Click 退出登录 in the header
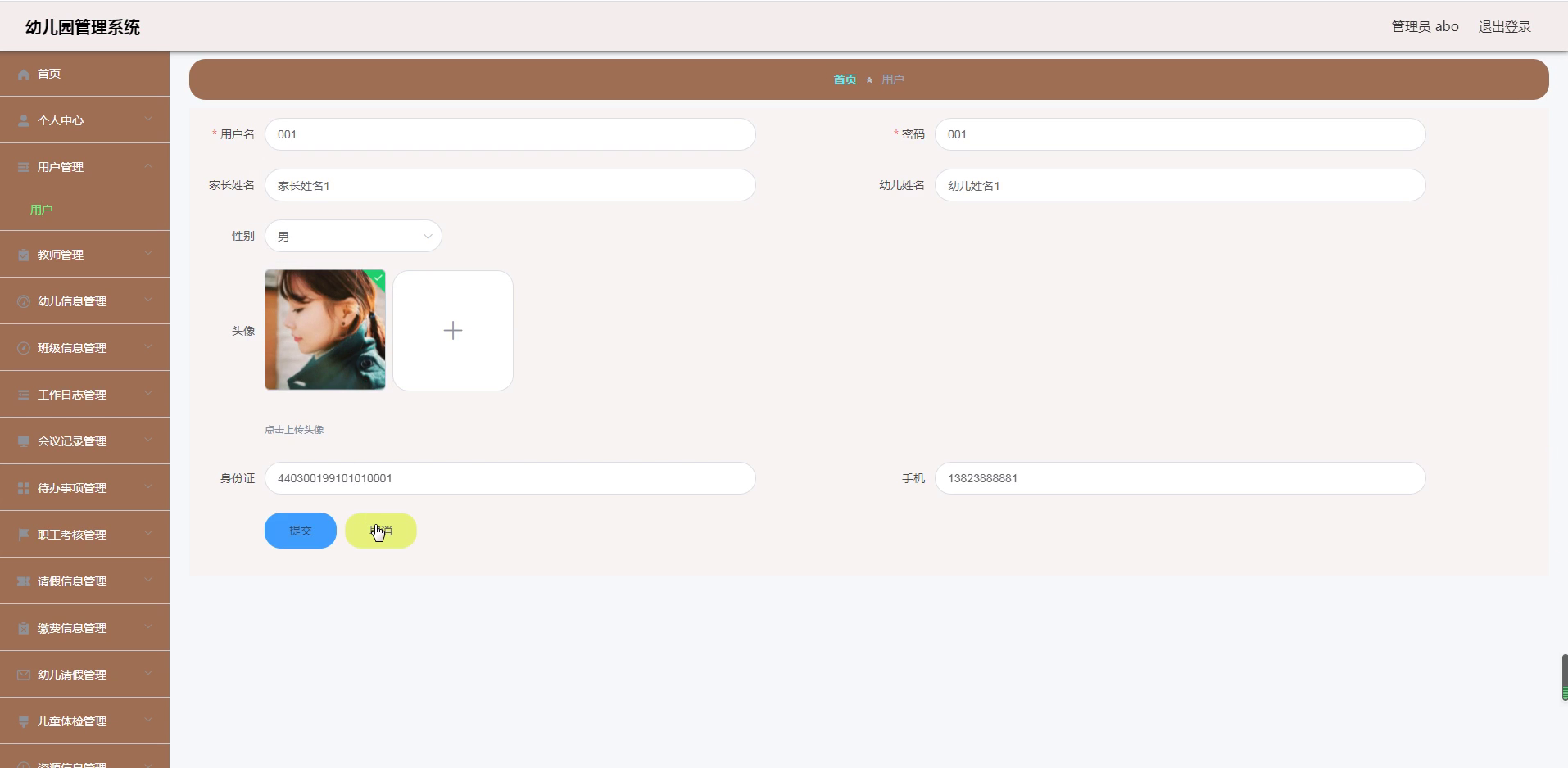1568x768 pixels. coord(1505,27)
